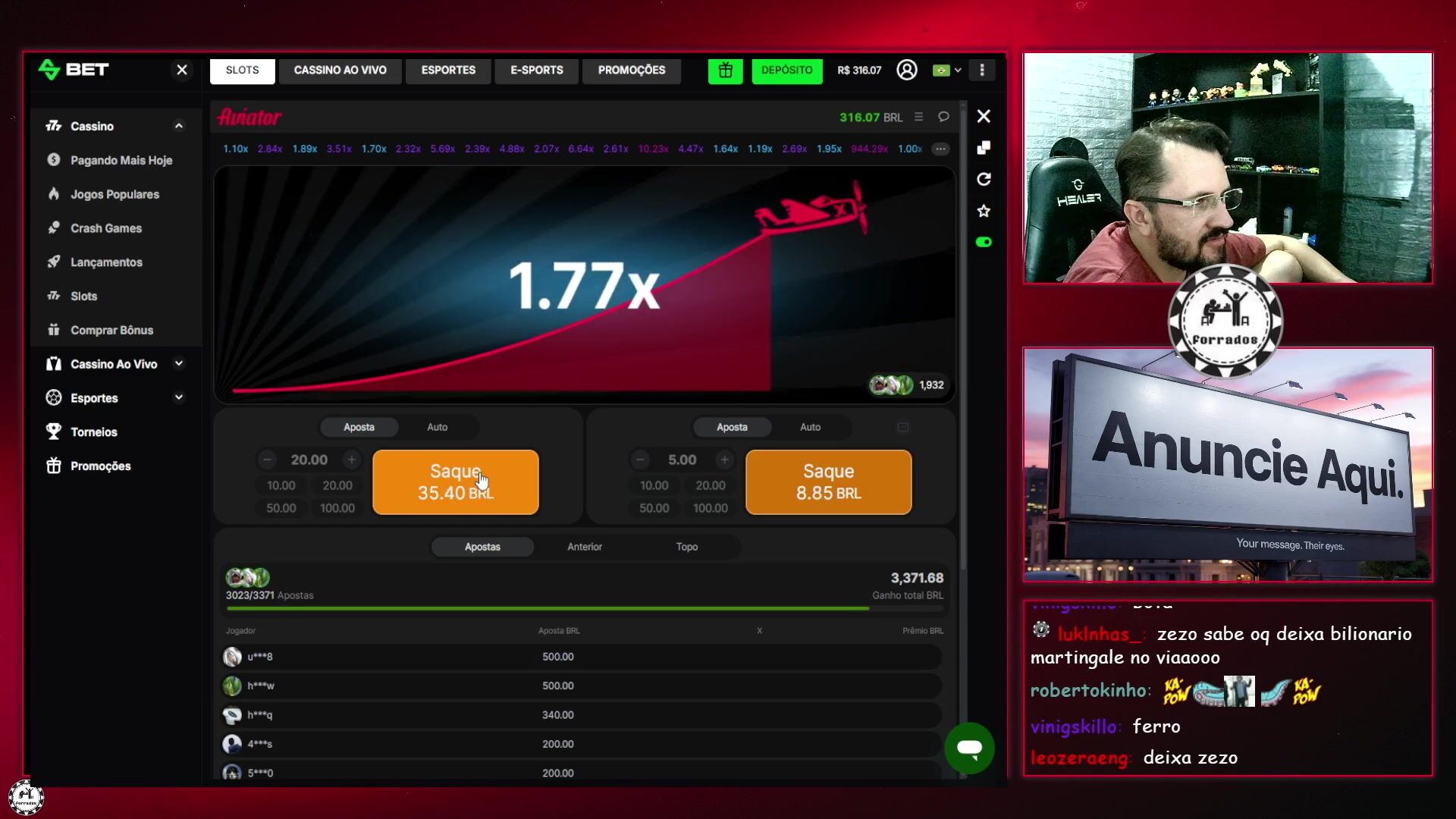The height and width of the screenshot is (819, 1456).
Task: Click the Lançamentos rocket icon
Action: [x=53, y=262]
